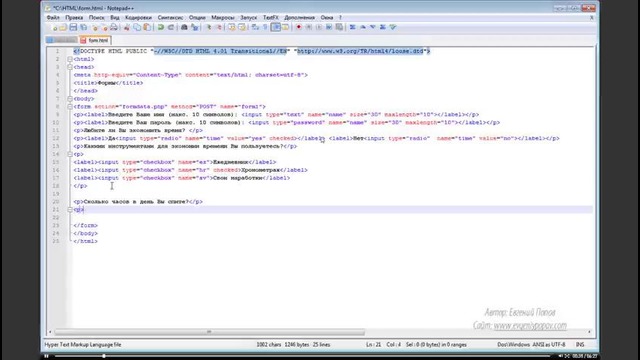640x360 pixels.
Task: Click the green checkmark toolbar icon
Action: (393, 27)
